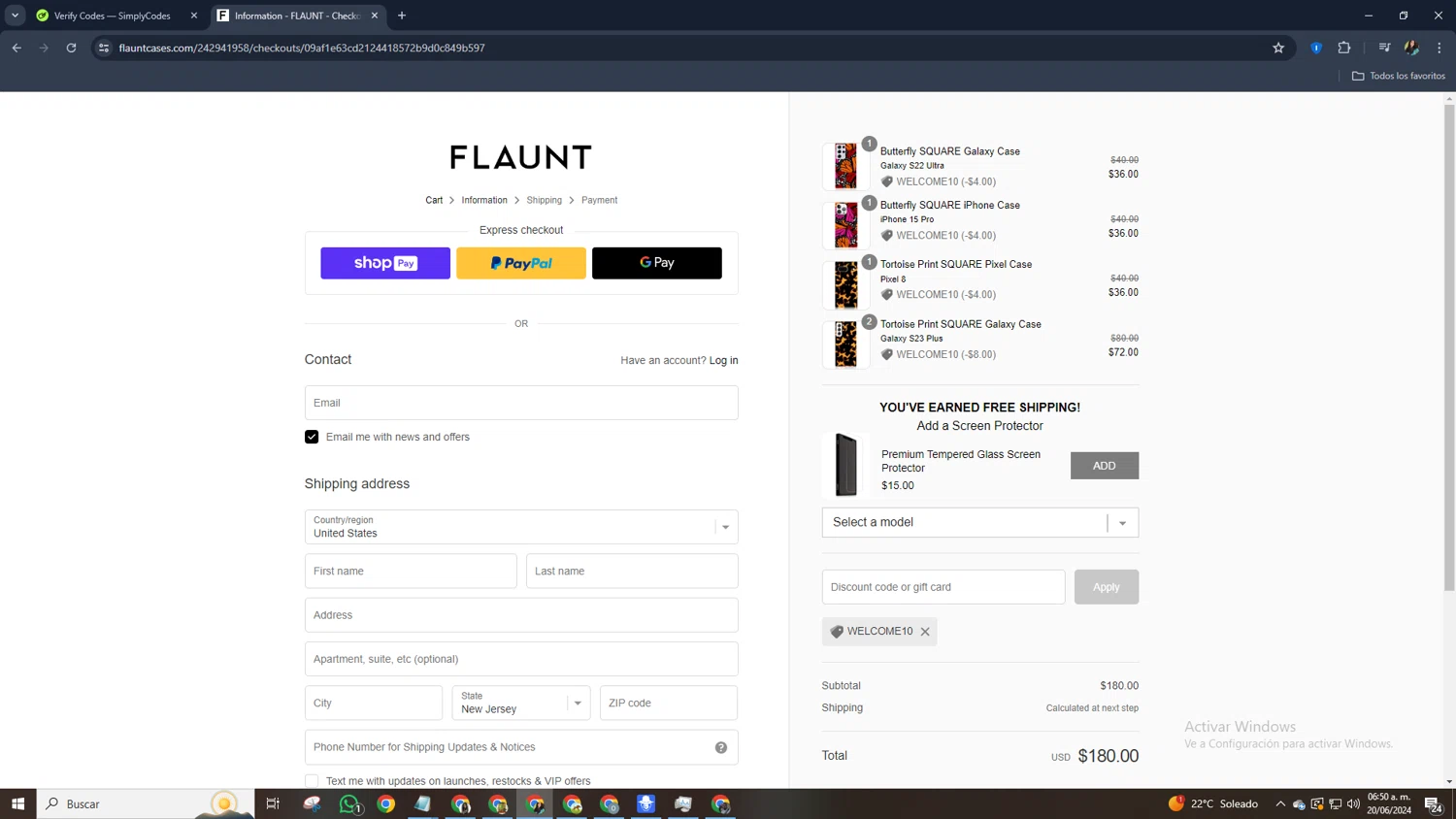The height and width of the screenshot is (819, 1456).
Task: Open the Bitwarden shield extension icon
Action: 1316,48
